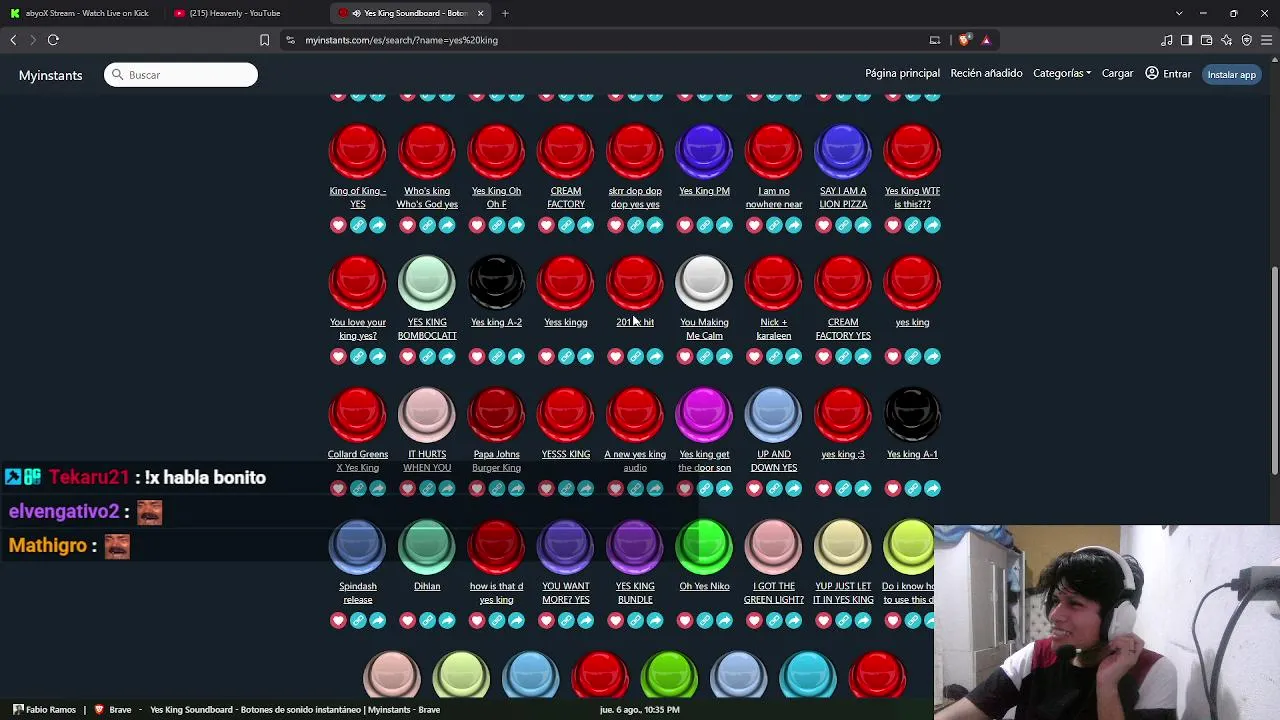Share the 'SAY I AM A LION PIZZA' sound
This screenshot has width=1280, height=720.
click(x=863, y=225)
